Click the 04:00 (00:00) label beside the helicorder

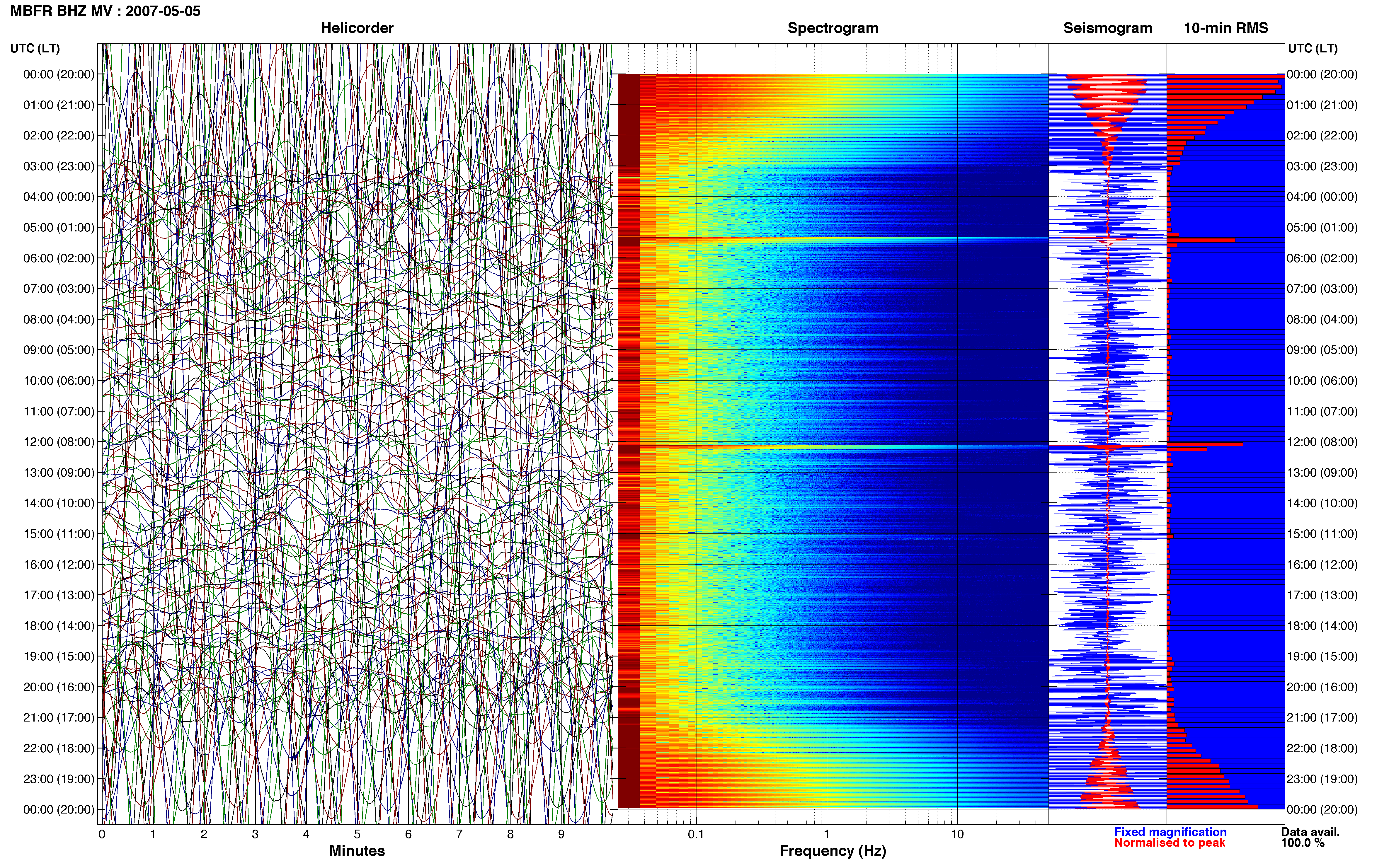click(59, 196)
